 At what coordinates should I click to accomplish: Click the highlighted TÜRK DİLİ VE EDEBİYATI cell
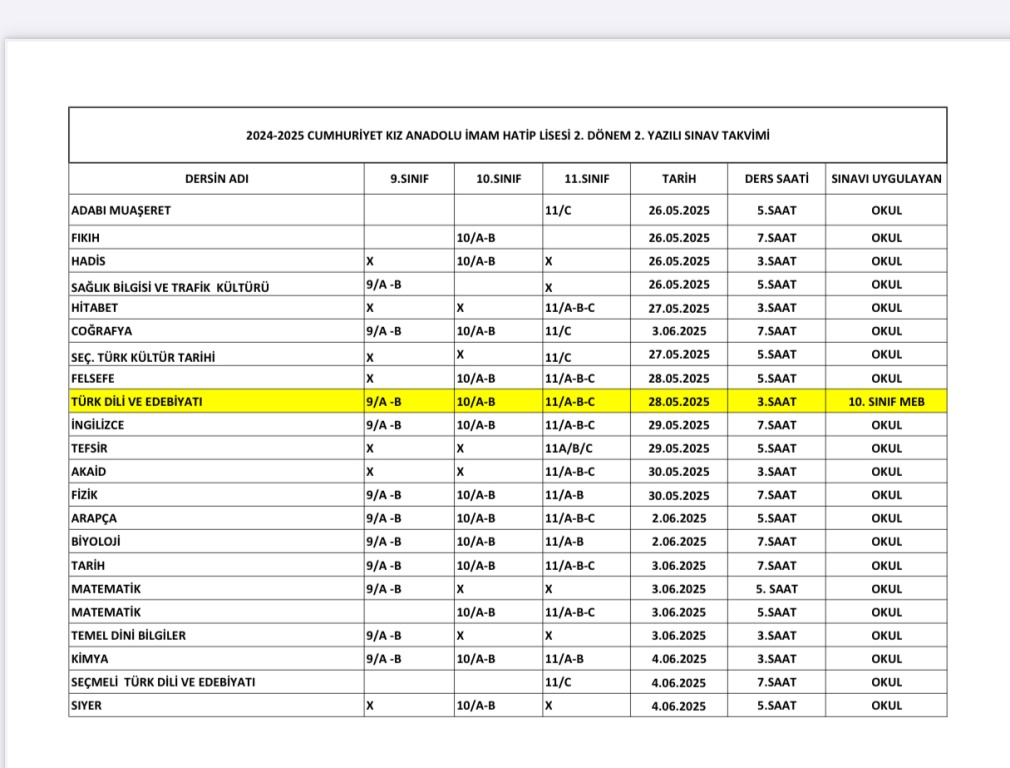click(137, 401)
